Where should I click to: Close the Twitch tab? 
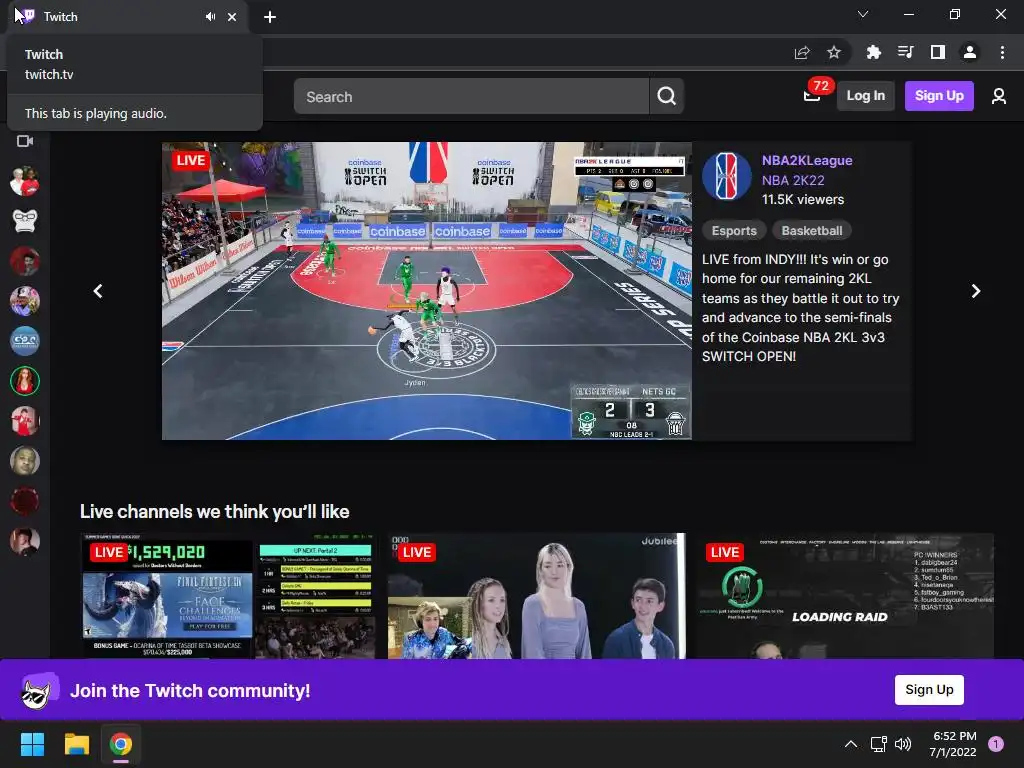[232, 17]
